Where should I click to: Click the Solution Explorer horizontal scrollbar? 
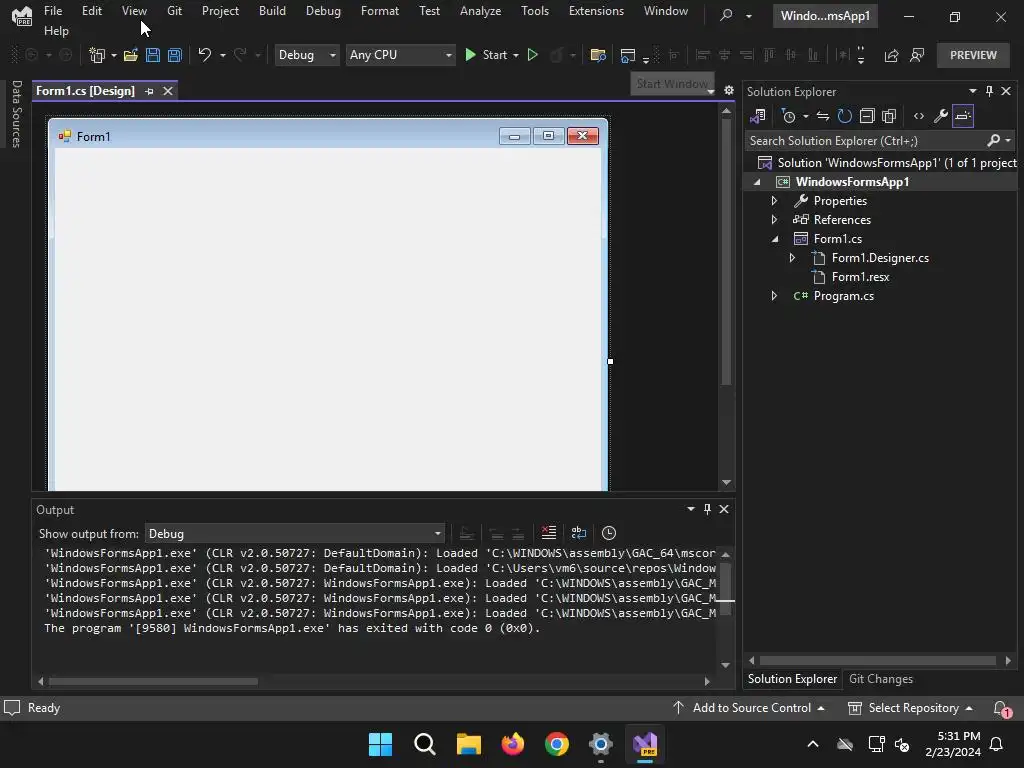(878, 660)
